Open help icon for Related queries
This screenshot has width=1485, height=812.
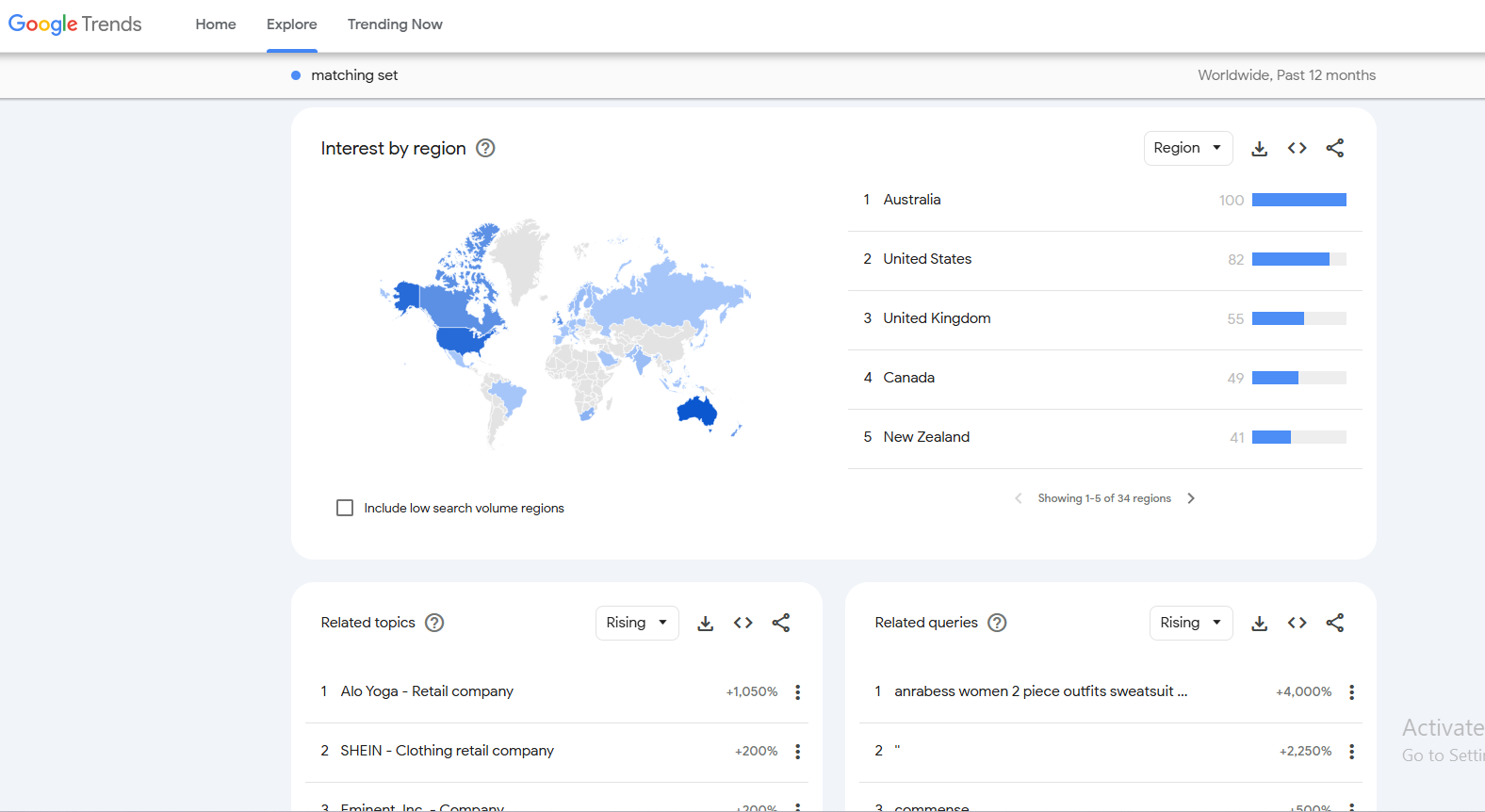(x=997, y=623)
